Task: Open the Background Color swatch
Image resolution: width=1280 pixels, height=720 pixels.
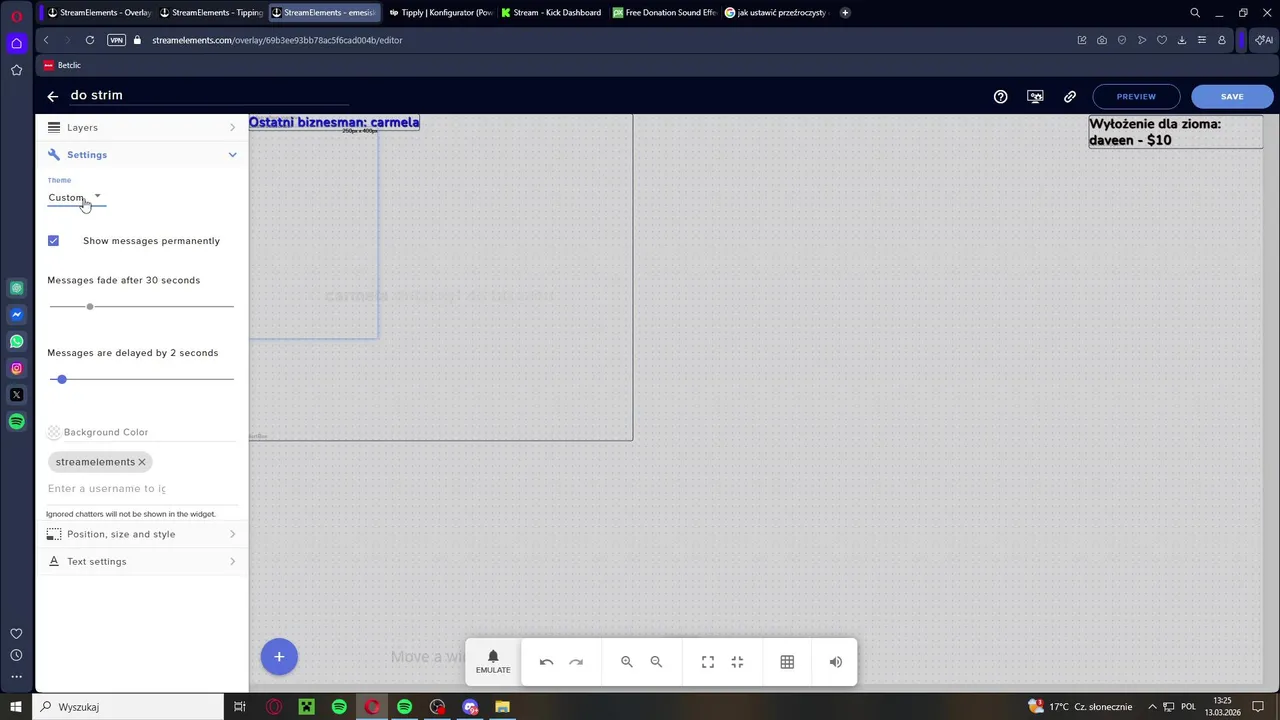Action: (x=54, y=433)
